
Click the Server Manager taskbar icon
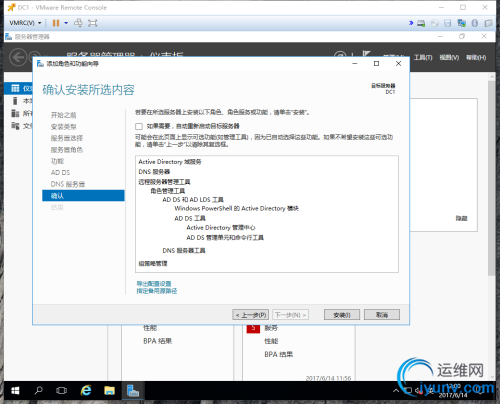133,390
